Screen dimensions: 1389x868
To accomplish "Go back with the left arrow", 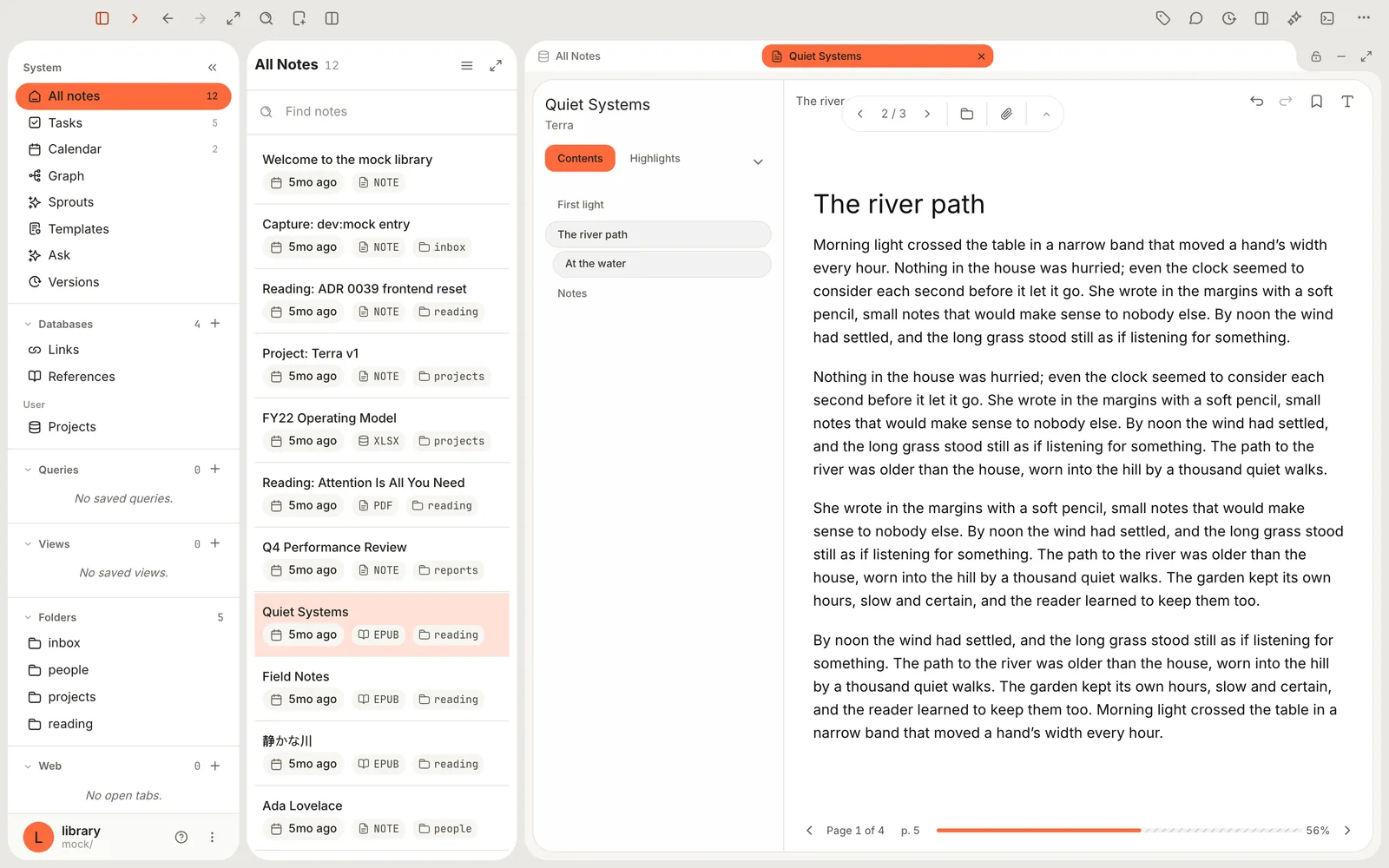I will (168, 18).
